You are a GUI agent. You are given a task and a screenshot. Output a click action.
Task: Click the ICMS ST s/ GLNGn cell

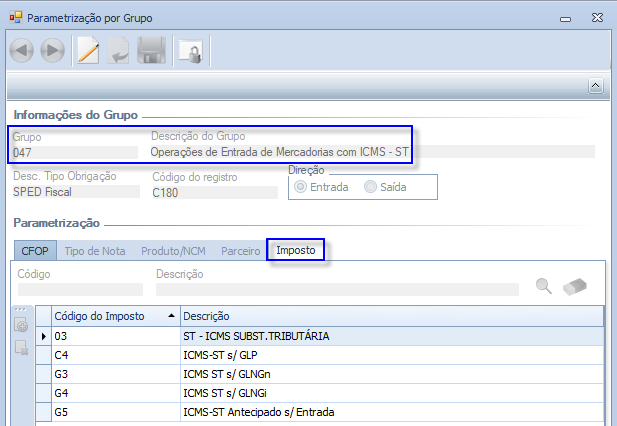click(x=392, y=374)
